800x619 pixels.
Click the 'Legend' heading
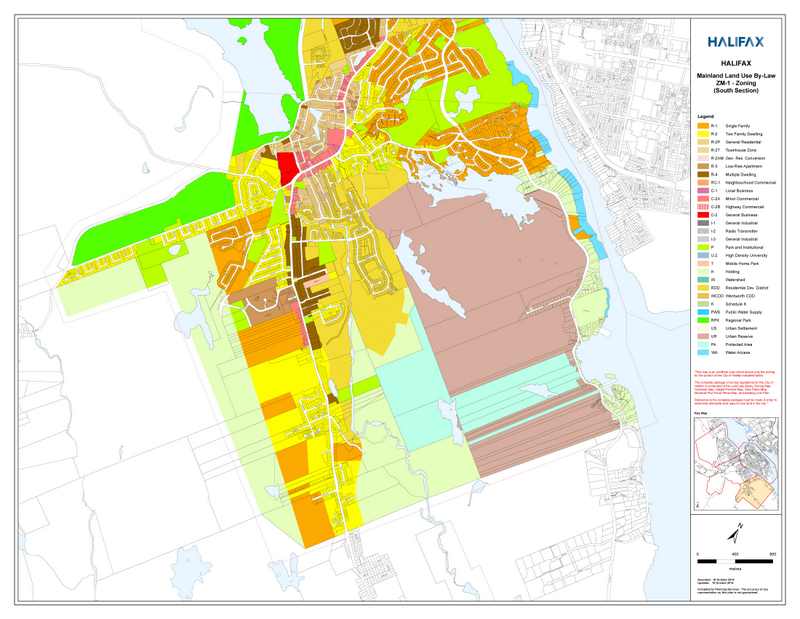[707, 116]
